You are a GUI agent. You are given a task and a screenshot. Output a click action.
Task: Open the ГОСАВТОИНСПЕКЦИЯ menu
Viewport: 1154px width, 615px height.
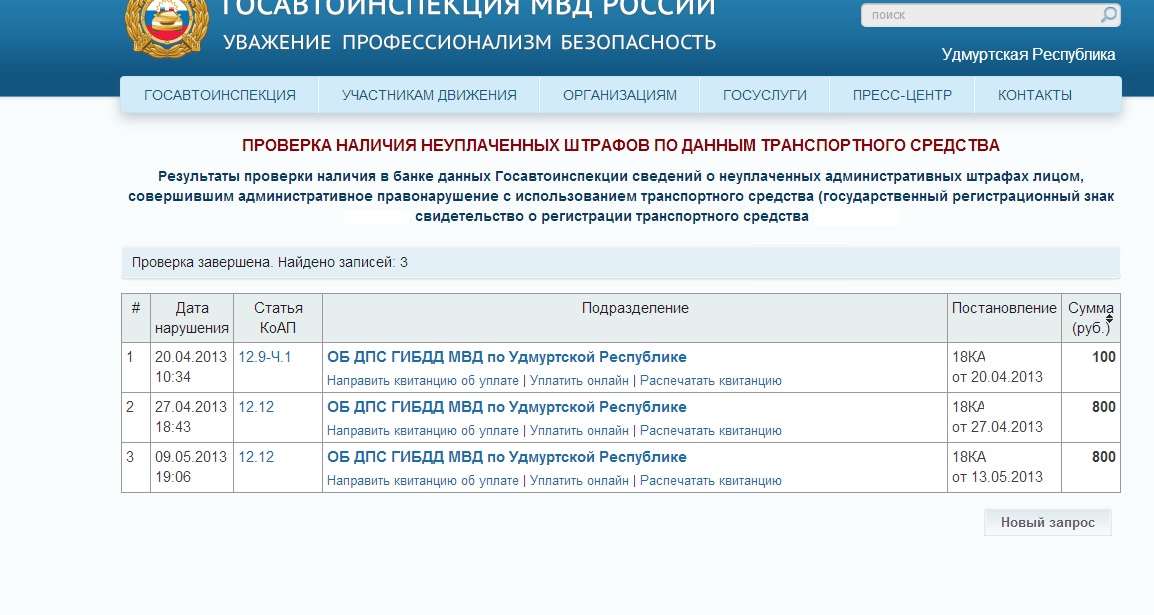[220, 95]
